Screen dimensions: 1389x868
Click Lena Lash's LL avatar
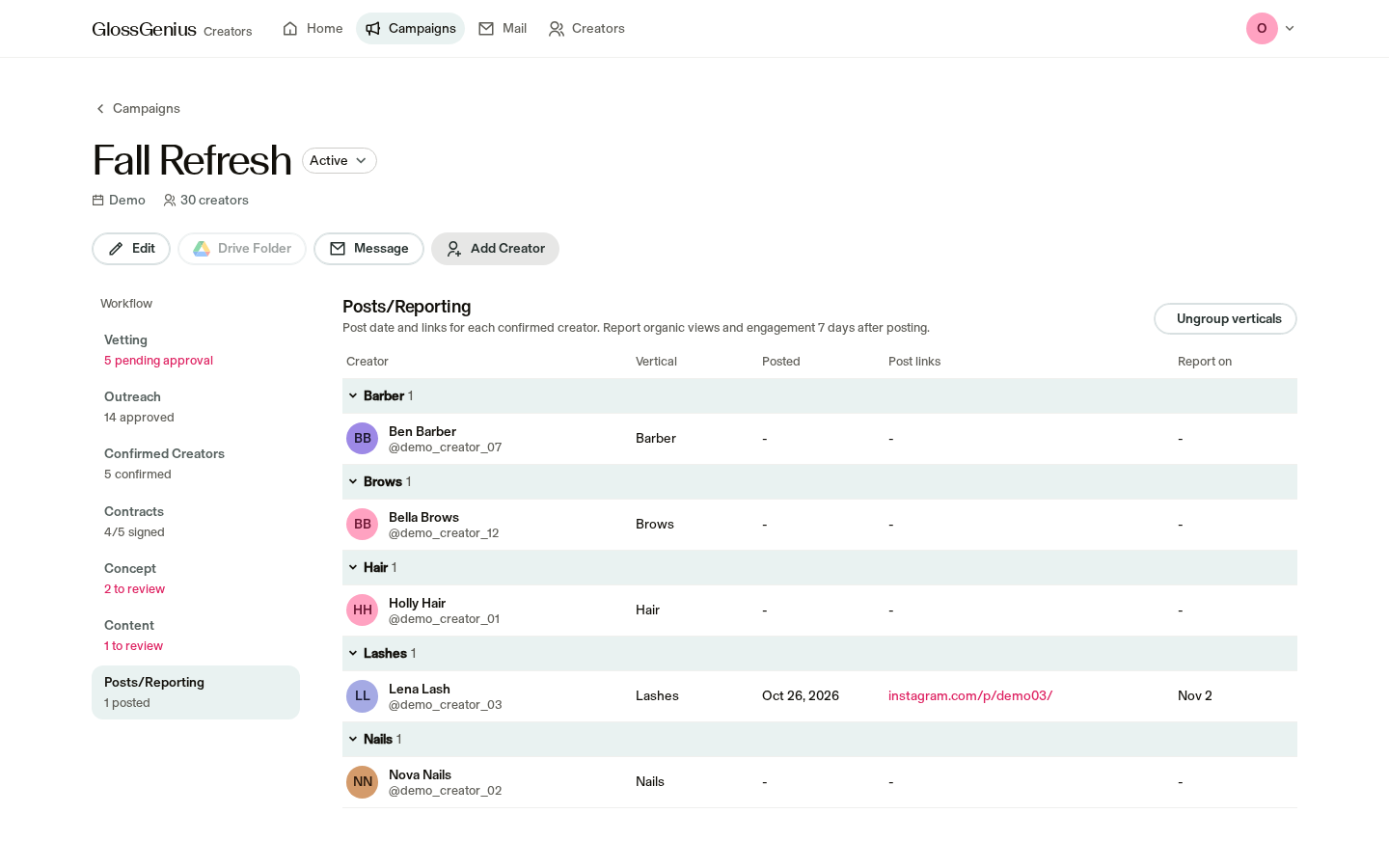(x=362, y=696)
